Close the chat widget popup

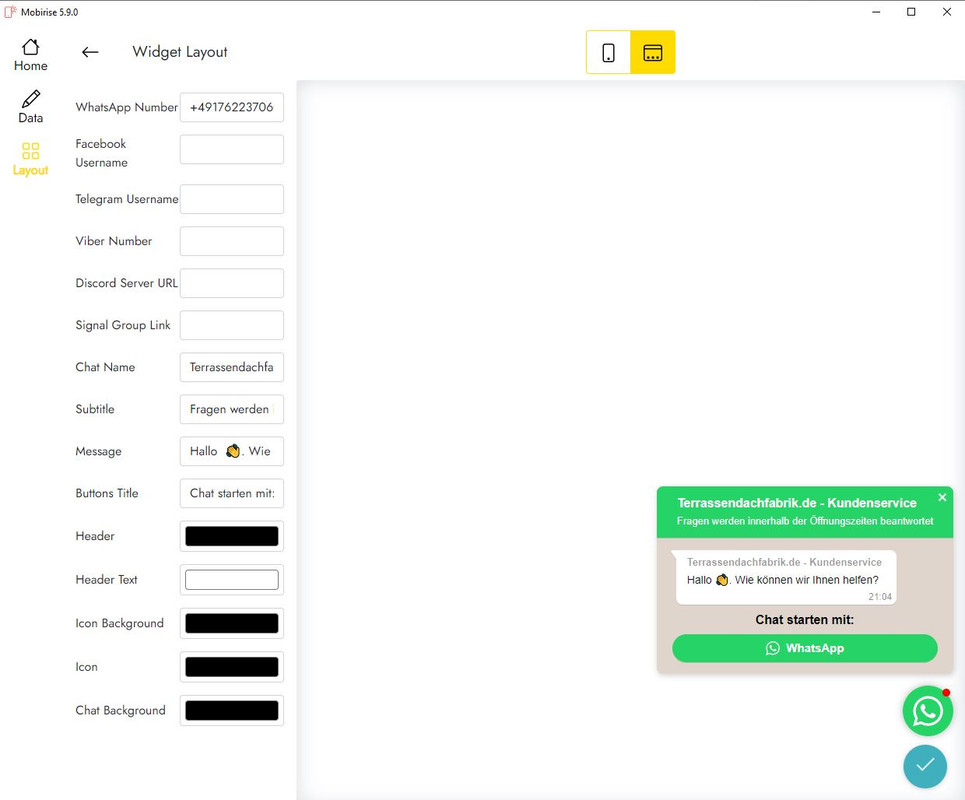click(x=942, y=497)
